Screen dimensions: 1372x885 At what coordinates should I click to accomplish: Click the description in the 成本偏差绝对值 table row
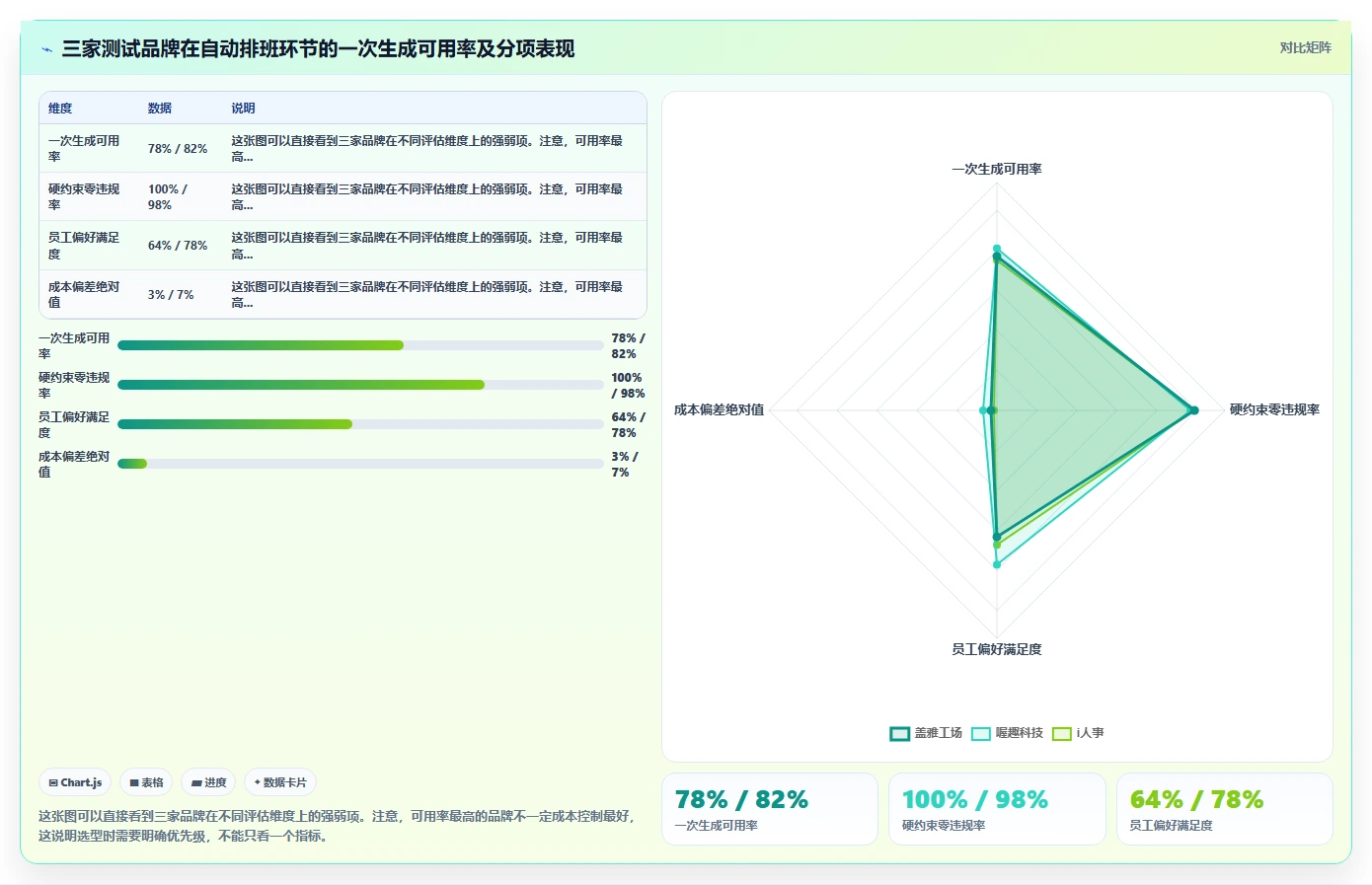point(427,295)
